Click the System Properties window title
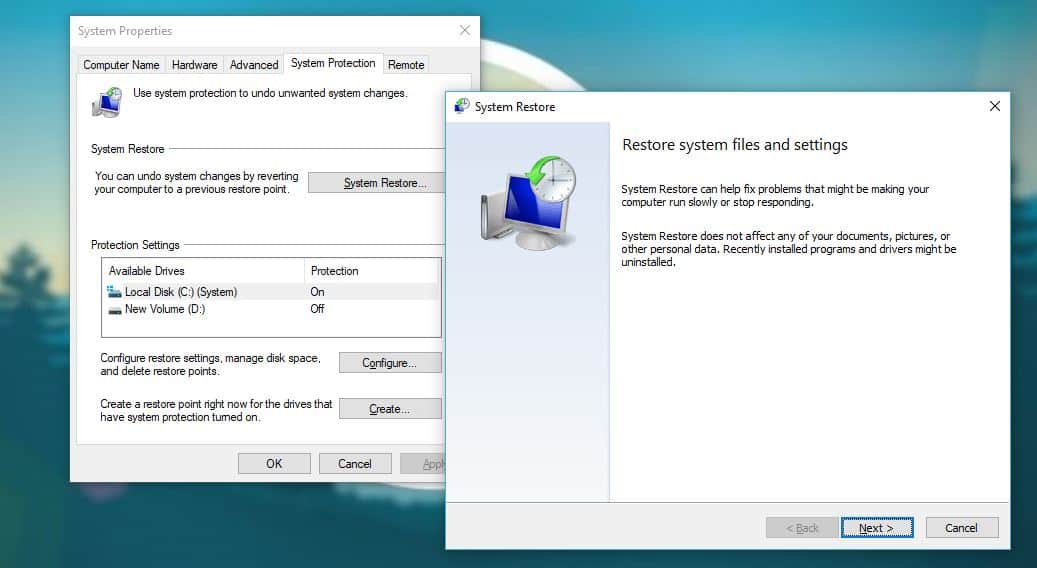The height and width of the screenshot is (568, 1037). [x=124, y=30]
